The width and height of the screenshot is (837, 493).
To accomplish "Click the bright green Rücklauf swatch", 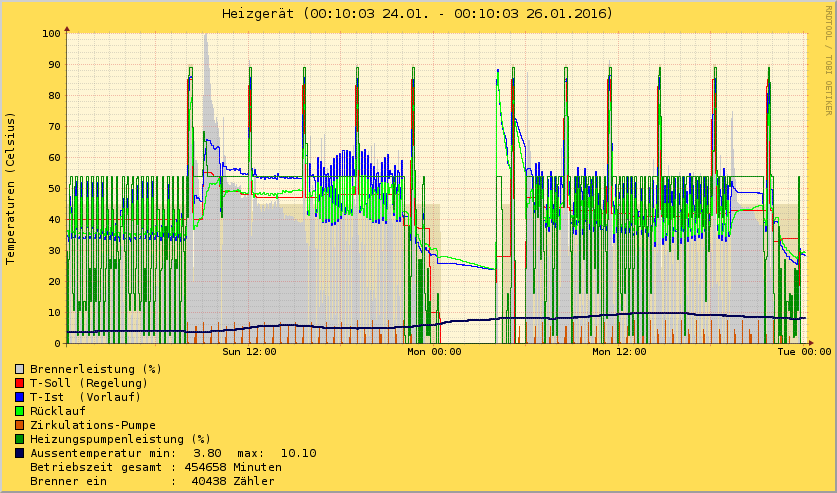I will click(x=20, y=411).
